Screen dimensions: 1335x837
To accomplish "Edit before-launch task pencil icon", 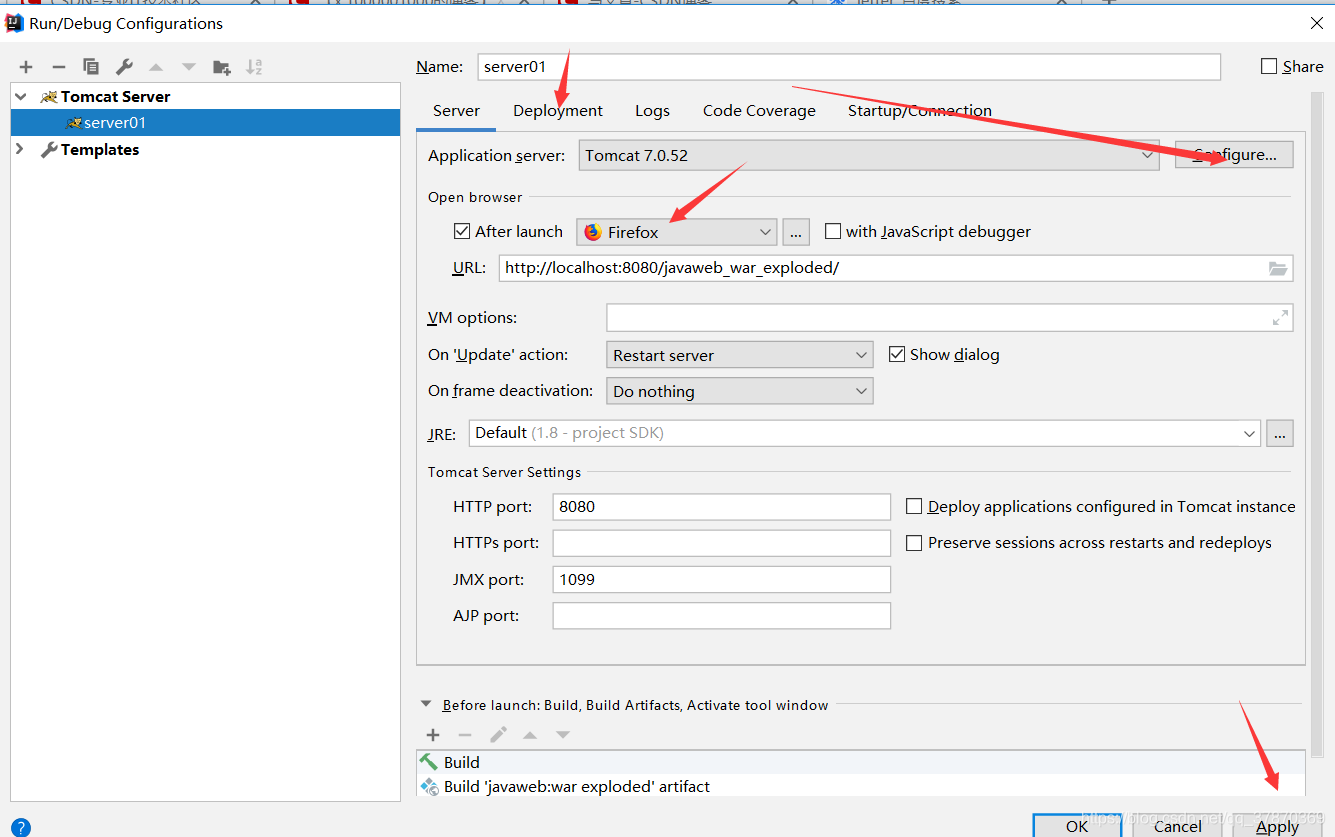I will [x=498, y=735].
